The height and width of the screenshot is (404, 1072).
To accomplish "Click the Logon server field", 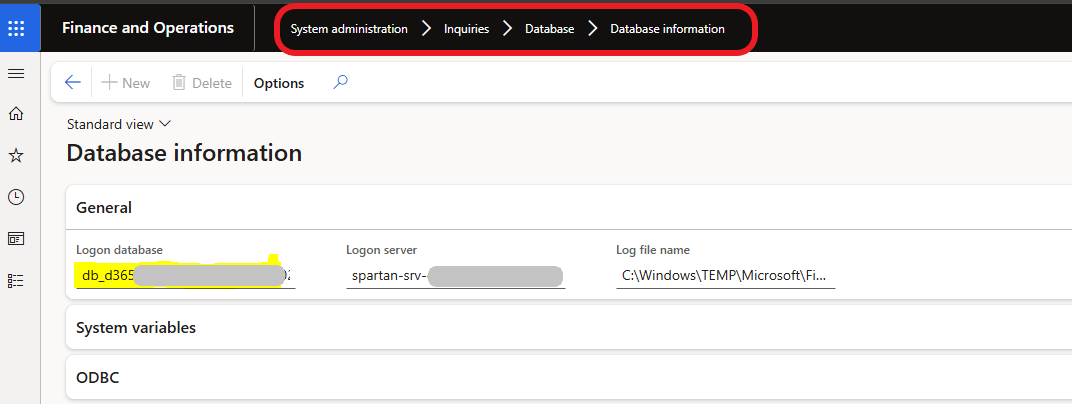I will pyautogui.click(x=455, y=276).
